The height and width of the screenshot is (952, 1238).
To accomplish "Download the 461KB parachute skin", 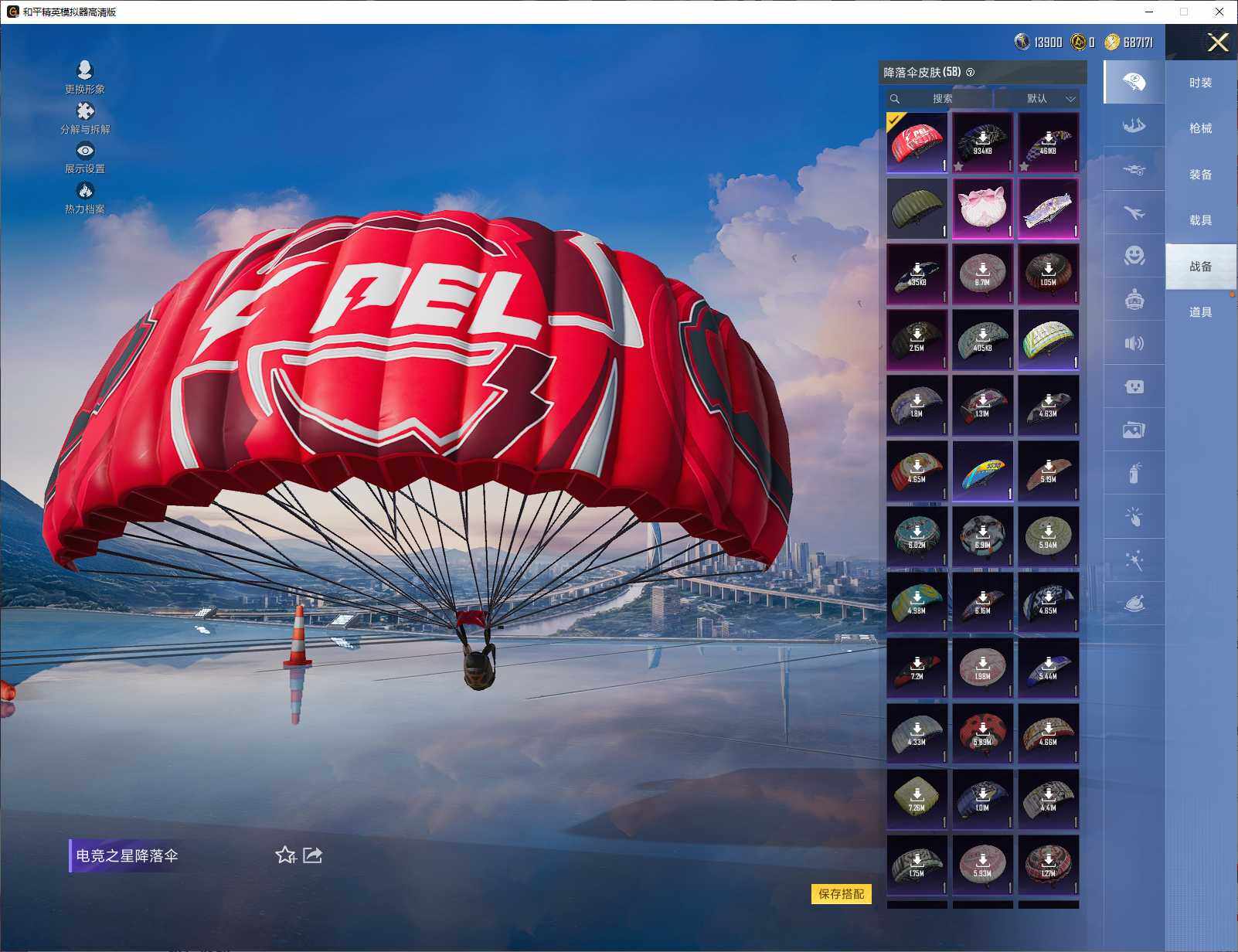I will tap(1049, 143).
